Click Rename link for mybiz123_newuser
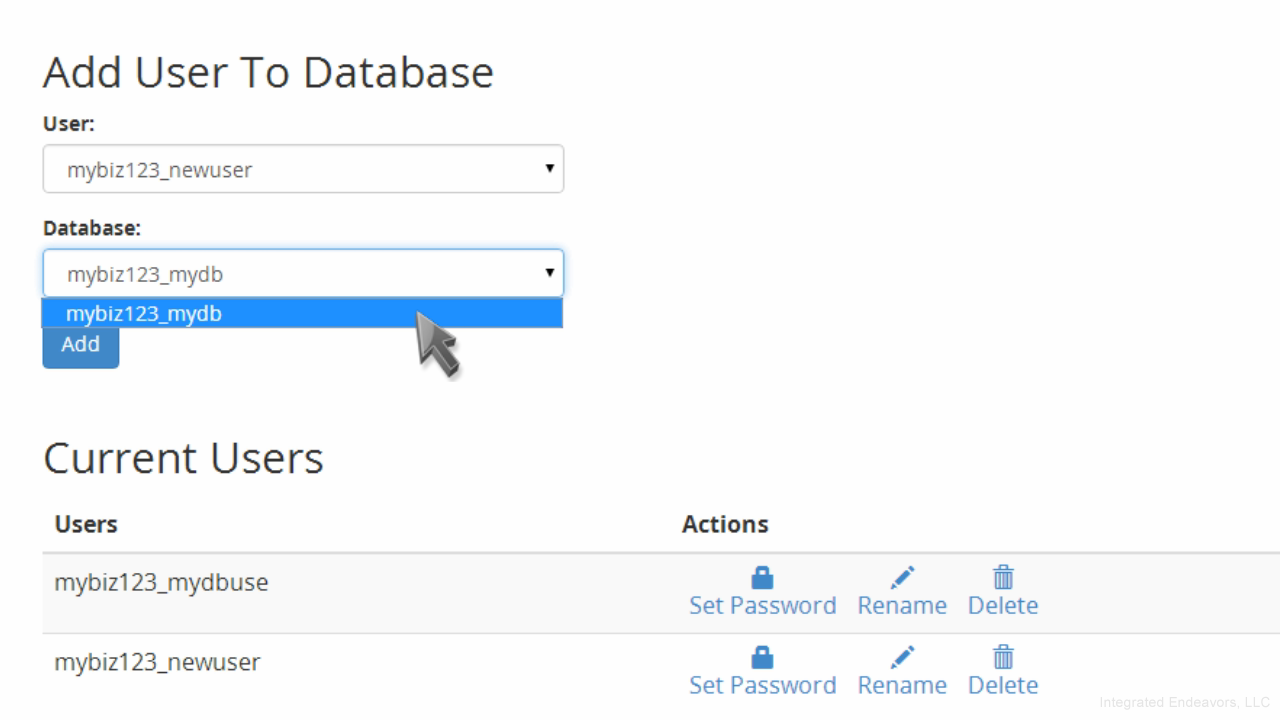The height and width of the screenshot is (720, 1280). point(902,686)
